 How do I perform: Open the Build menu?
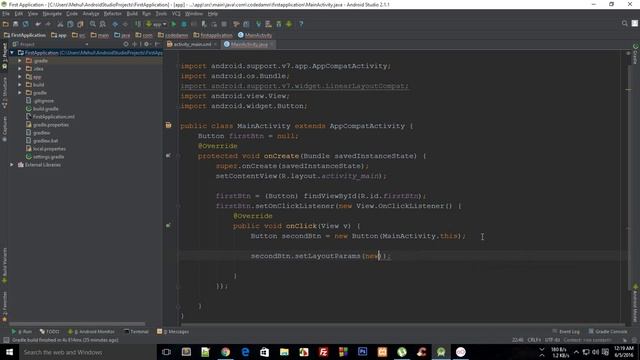(x=132, y=13)
